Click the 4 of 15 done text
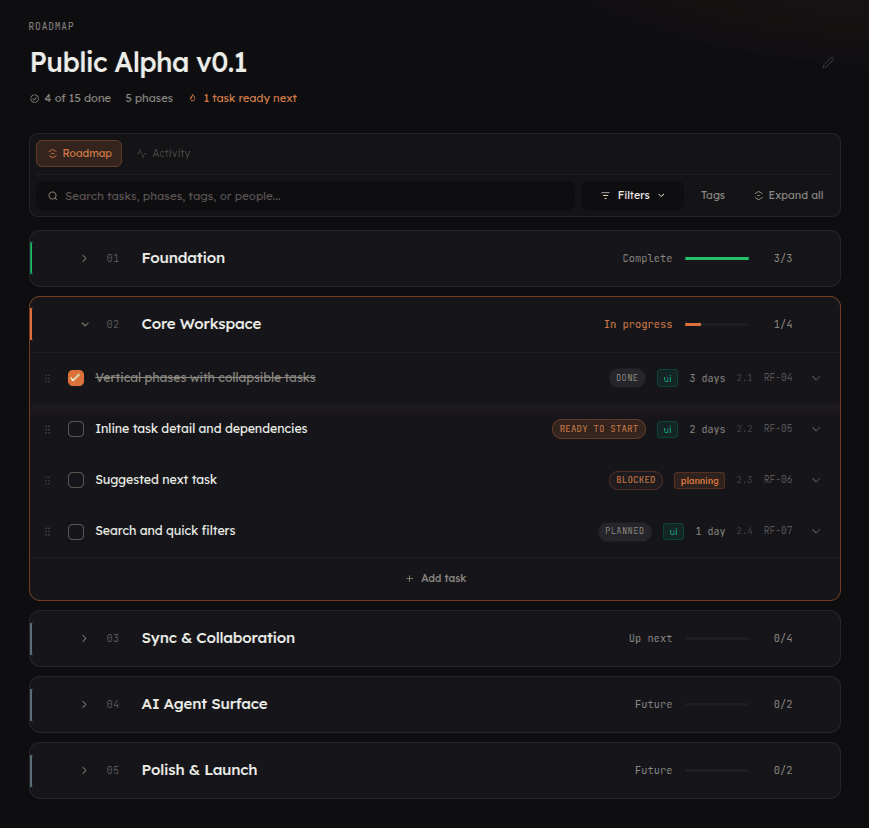869x828 pixels. click(x=78, y=98)
